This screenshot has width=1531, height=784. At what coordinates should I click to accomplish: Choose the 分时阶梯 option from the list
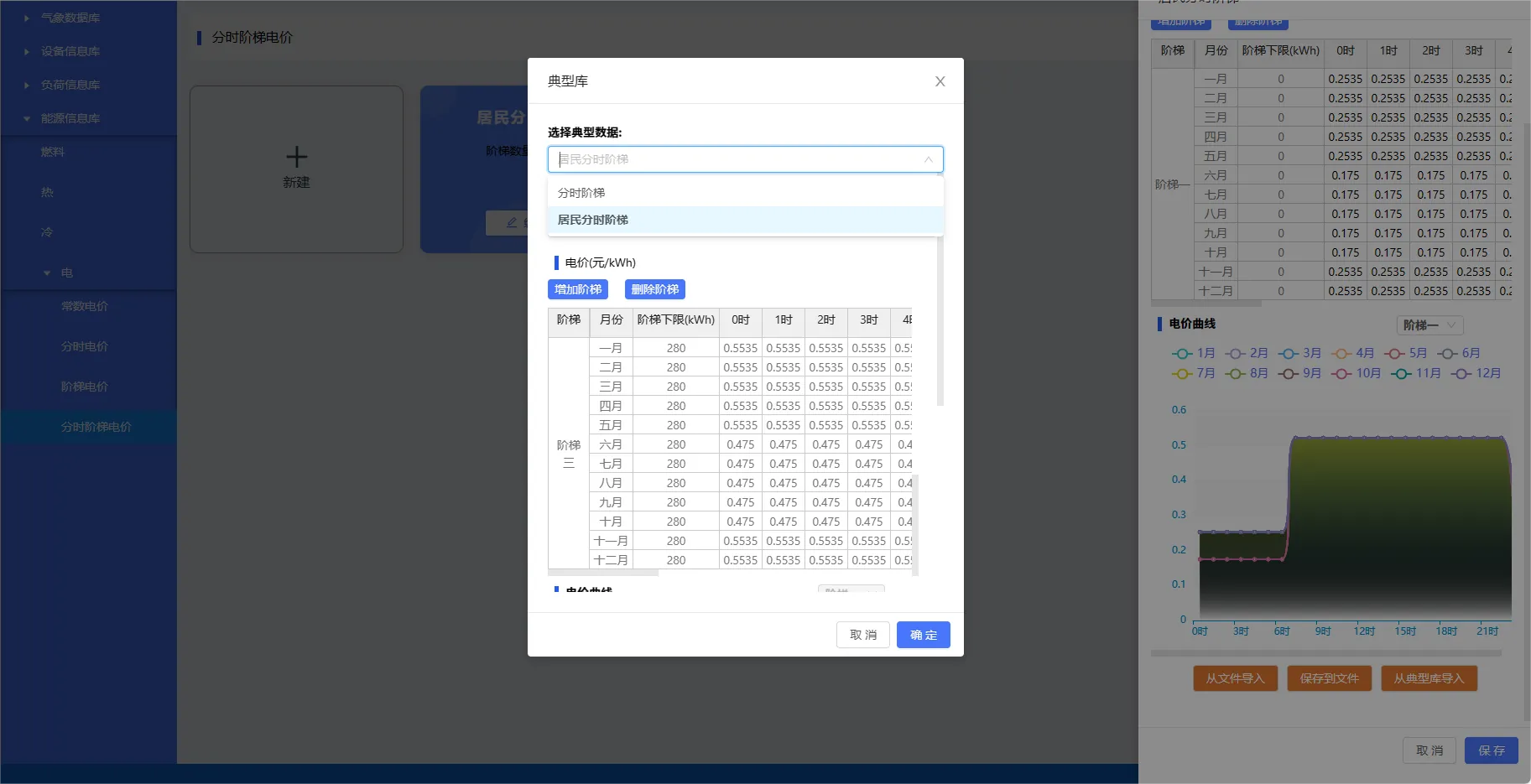(745, 193)
